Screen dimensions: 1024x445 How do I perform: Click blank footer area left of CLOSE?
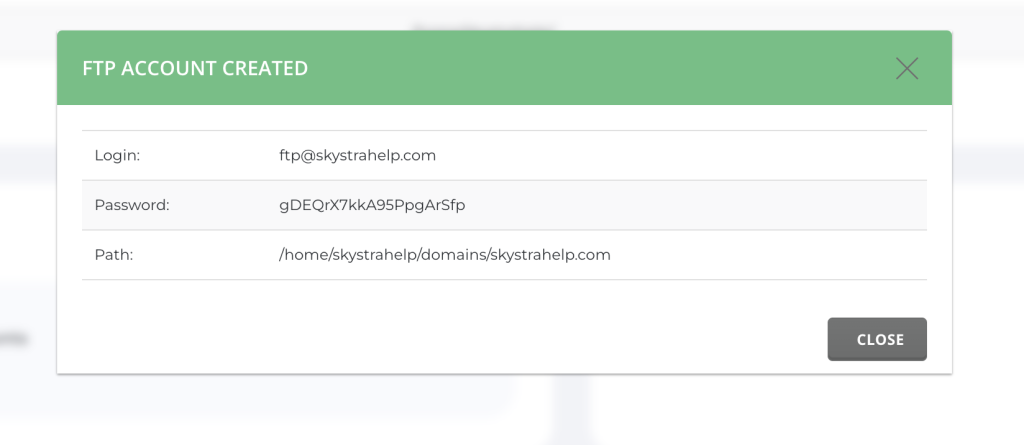(x=450, y=339)
